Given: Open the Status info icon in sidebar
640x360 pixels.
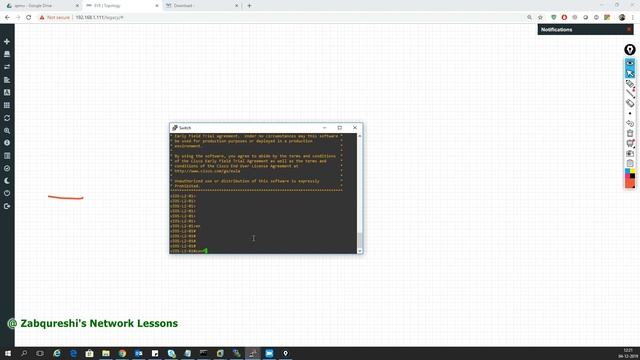Looking at the screenshot, I should [x=7, y=143].
